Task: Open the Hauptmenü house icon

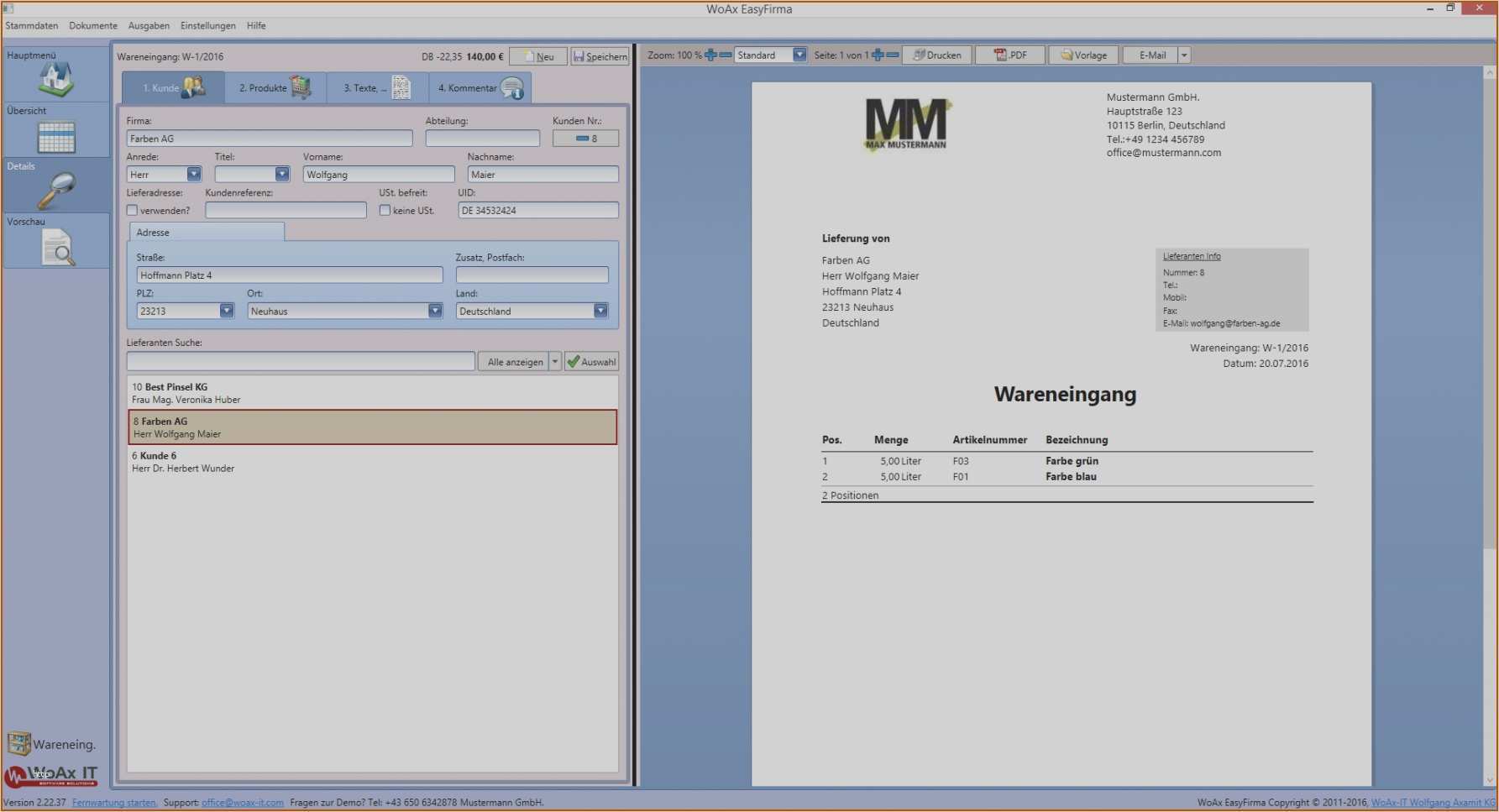Action: 56,79
